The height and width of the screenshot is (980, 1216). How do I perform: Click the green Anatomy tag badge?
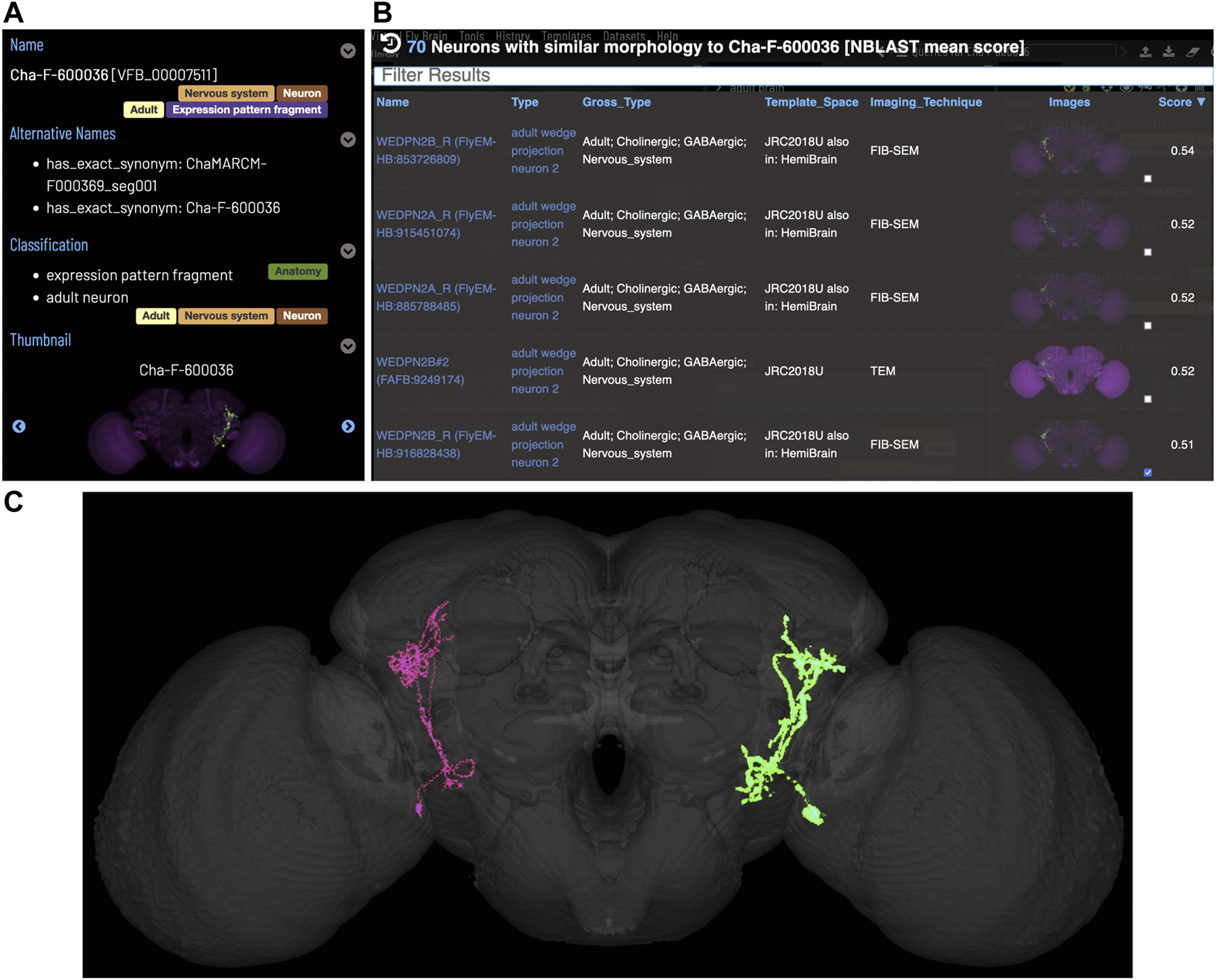click(297, 271)
